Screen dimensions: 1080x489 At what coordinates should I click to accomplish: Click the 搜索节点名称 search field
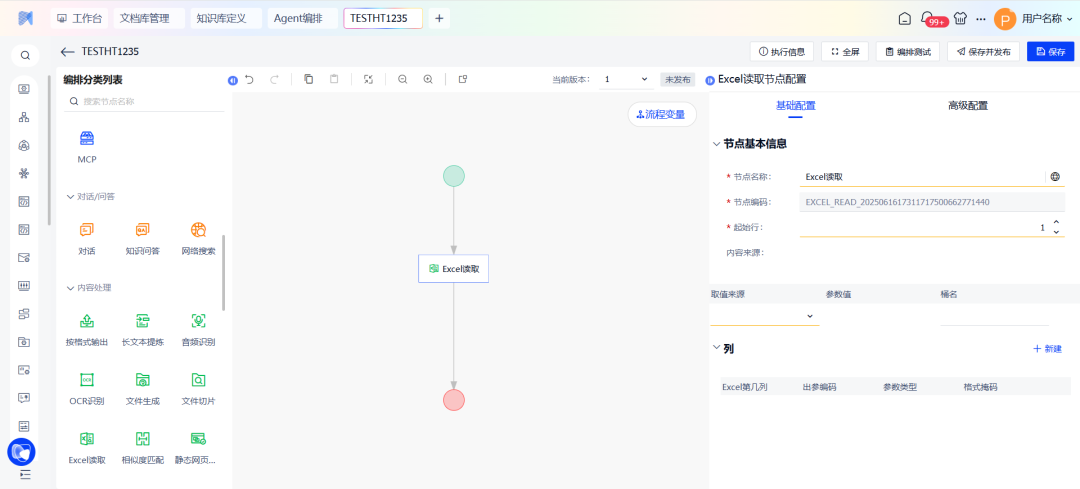click(145, 101)
